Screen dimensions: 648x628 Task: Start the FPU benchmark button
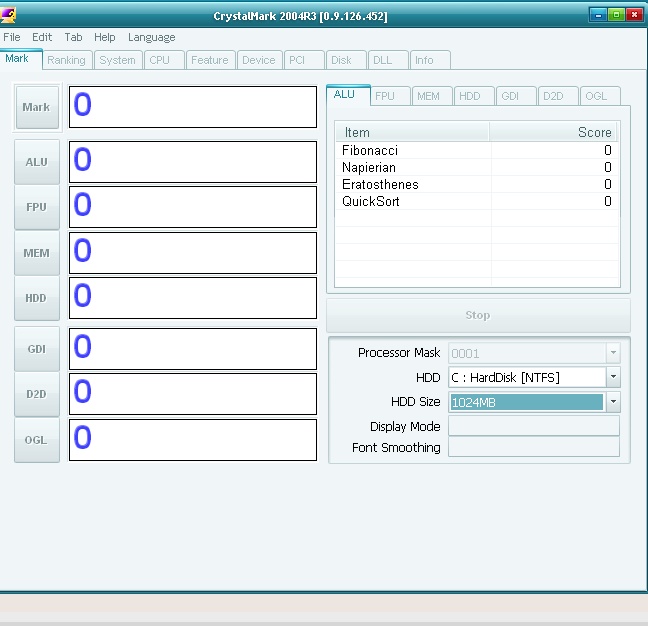(37, 207)
